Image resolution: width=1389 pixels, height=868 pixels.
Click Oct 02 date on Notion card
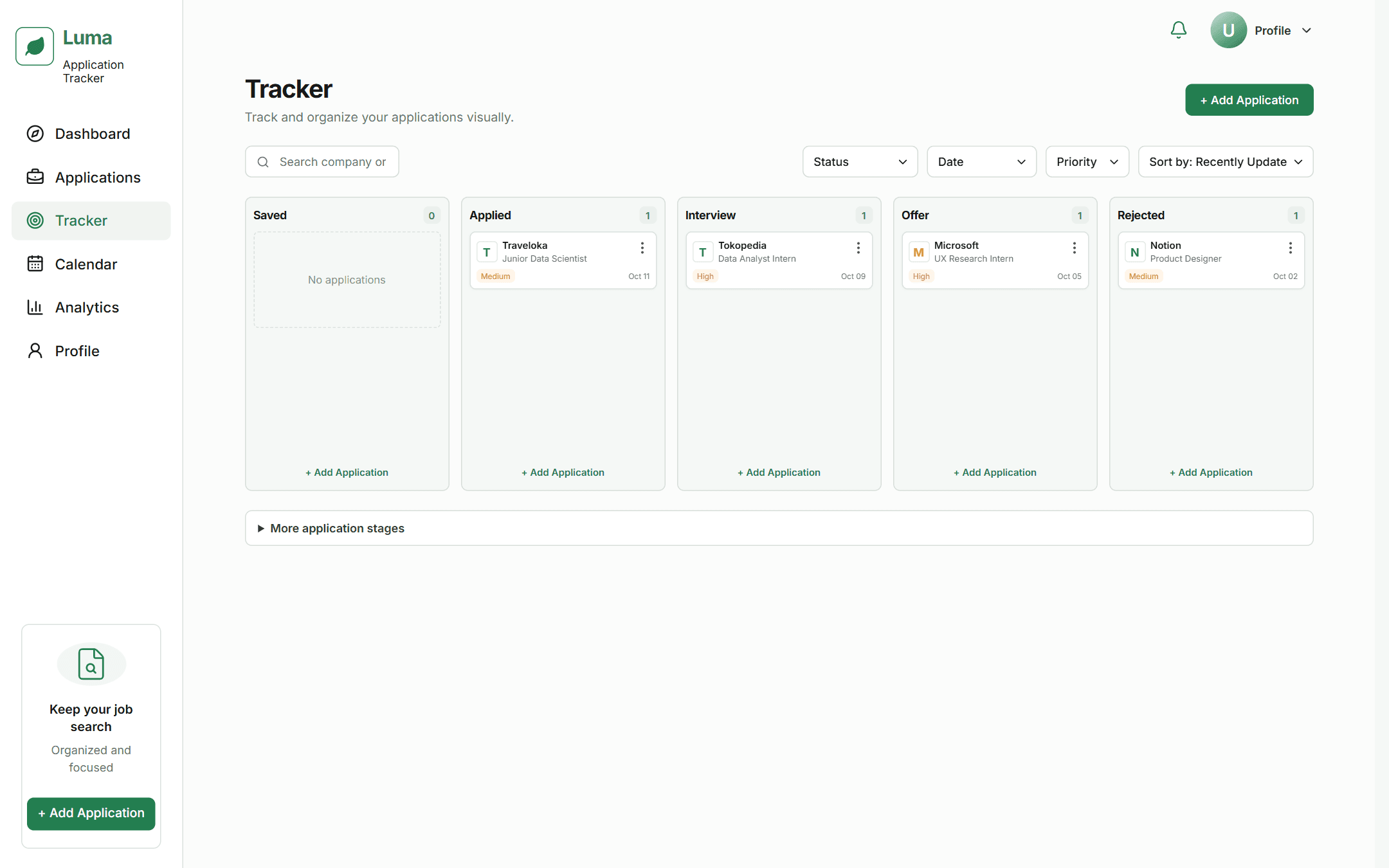(x=1285, y=276)
